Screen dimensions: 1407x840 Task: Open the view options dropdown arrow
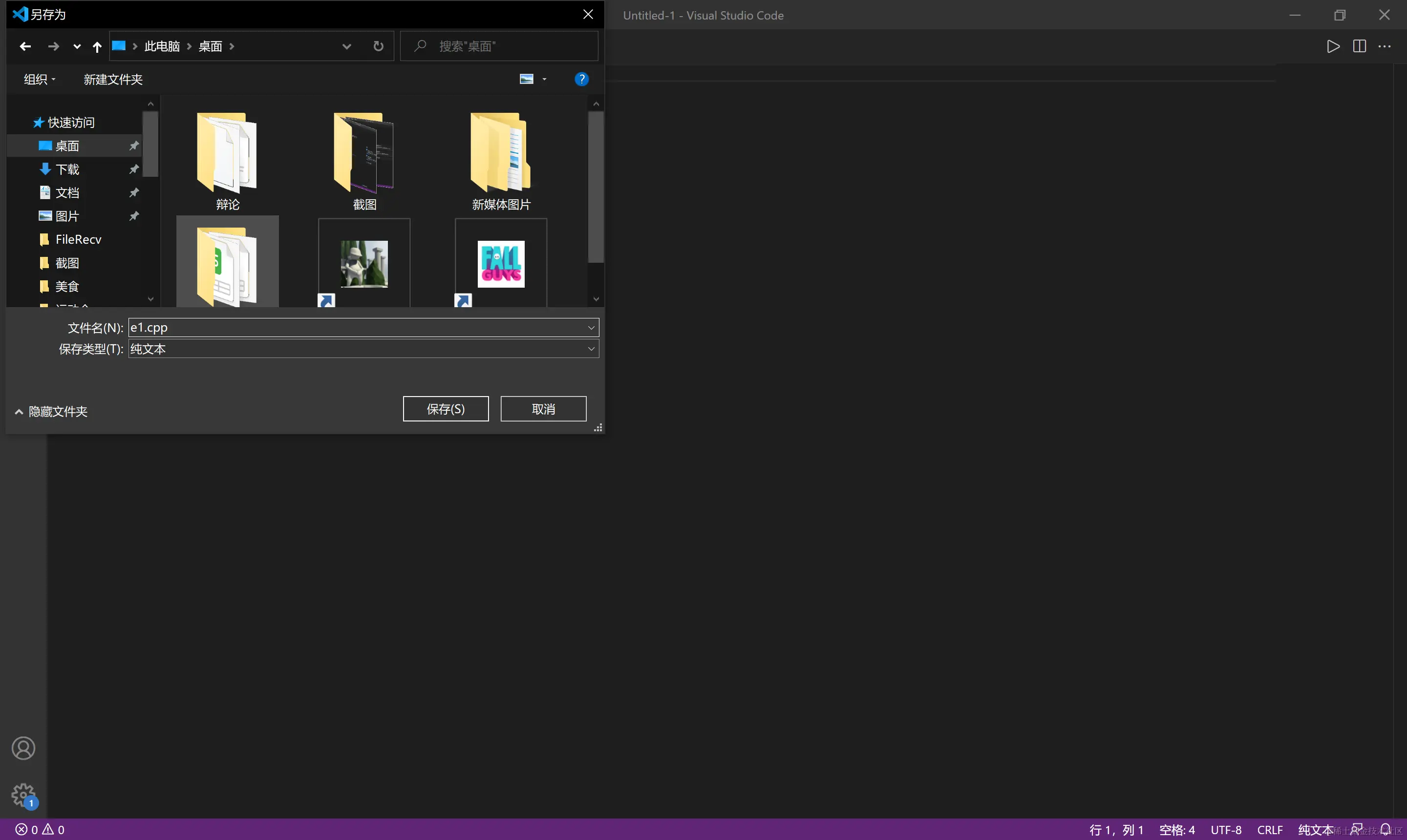coord(544,79)
